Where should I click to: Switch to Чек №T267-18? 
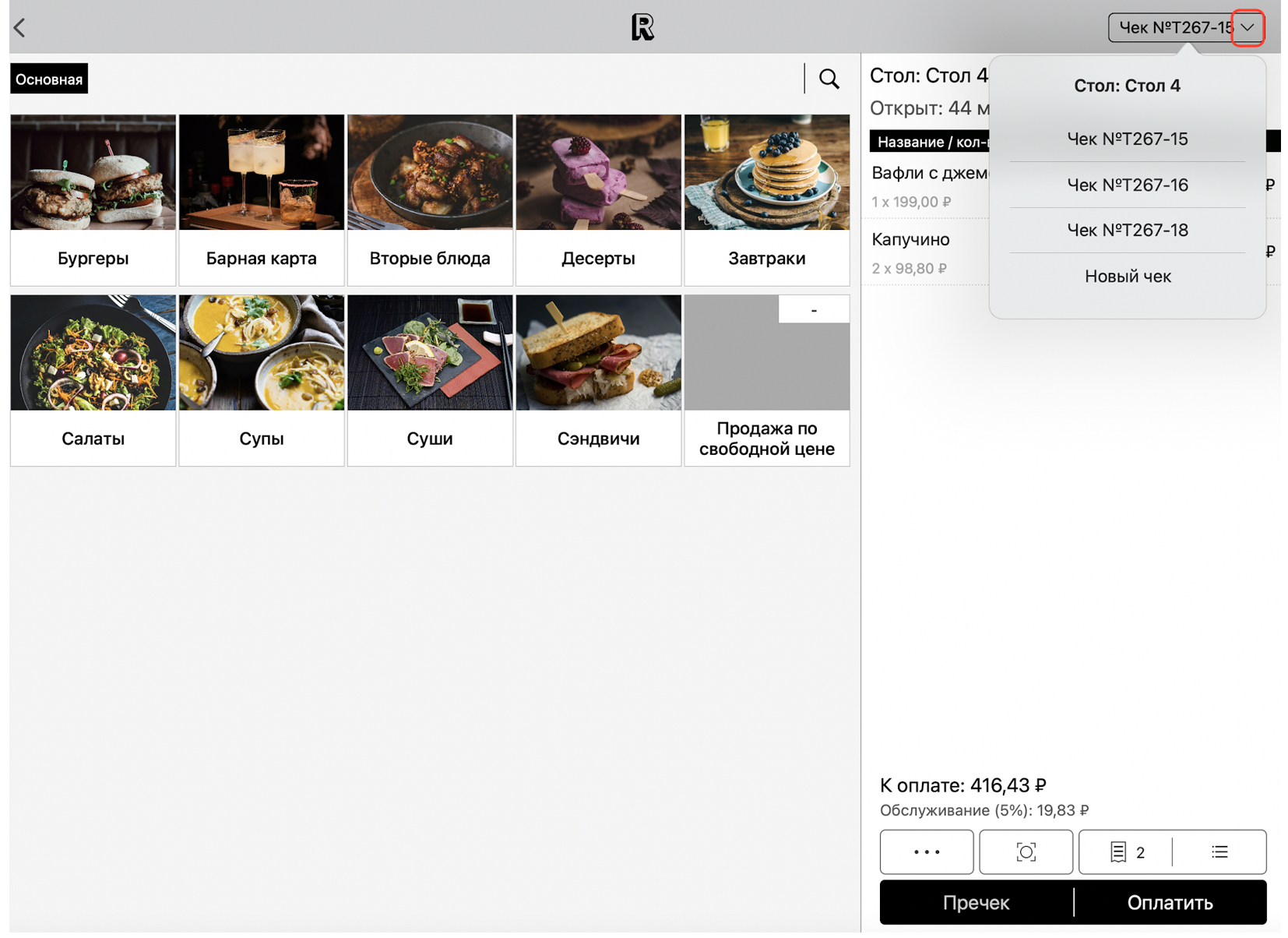1127,230
